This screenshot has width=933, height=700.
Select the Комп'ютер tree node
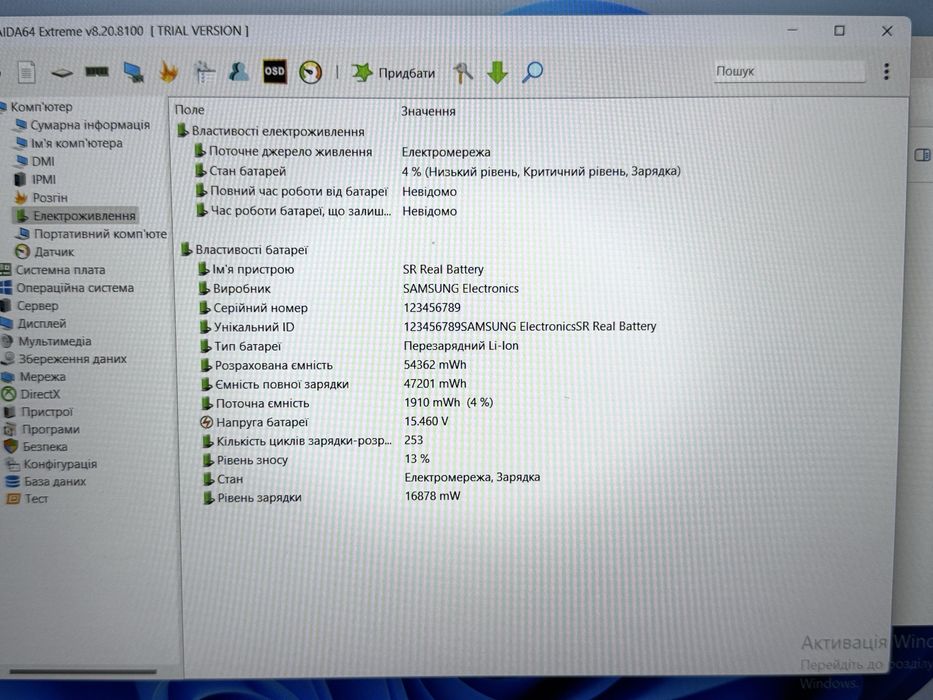pyautogui.click(x=36, y=107)
